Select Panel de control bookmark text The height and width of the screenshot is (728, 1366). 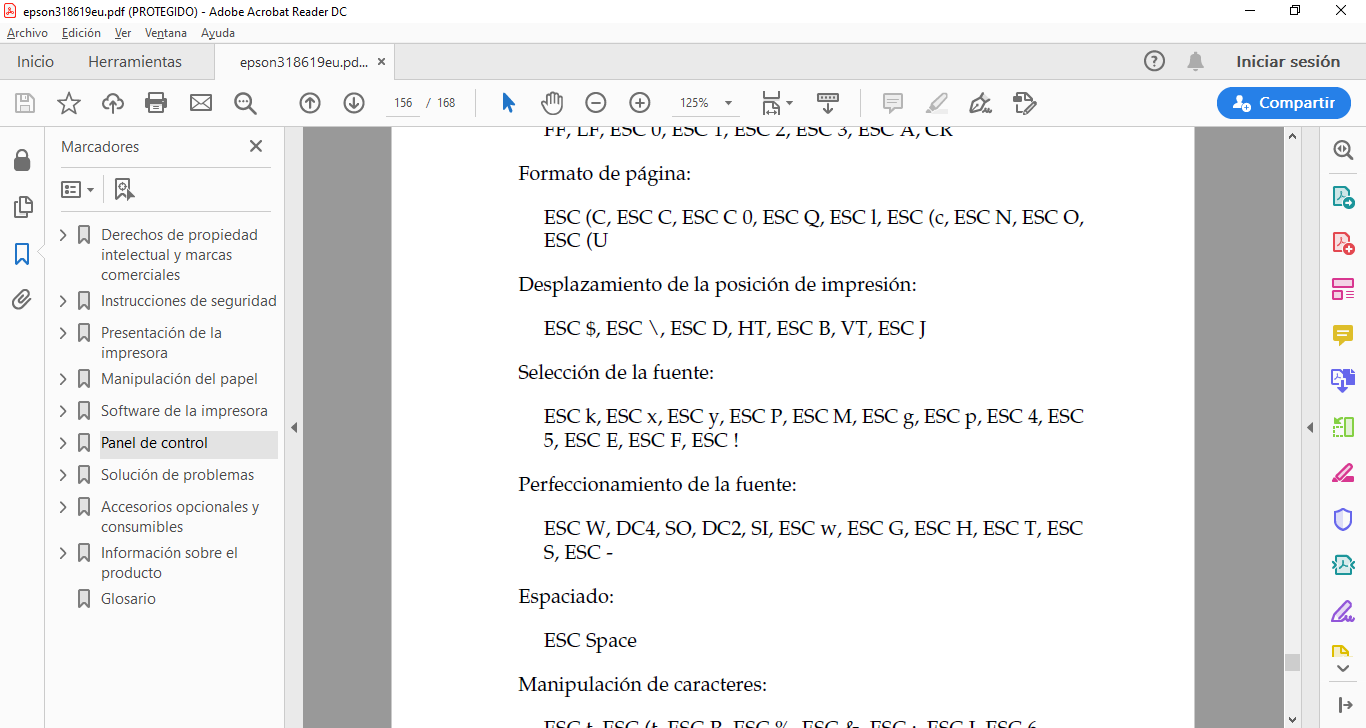(155, 443)
